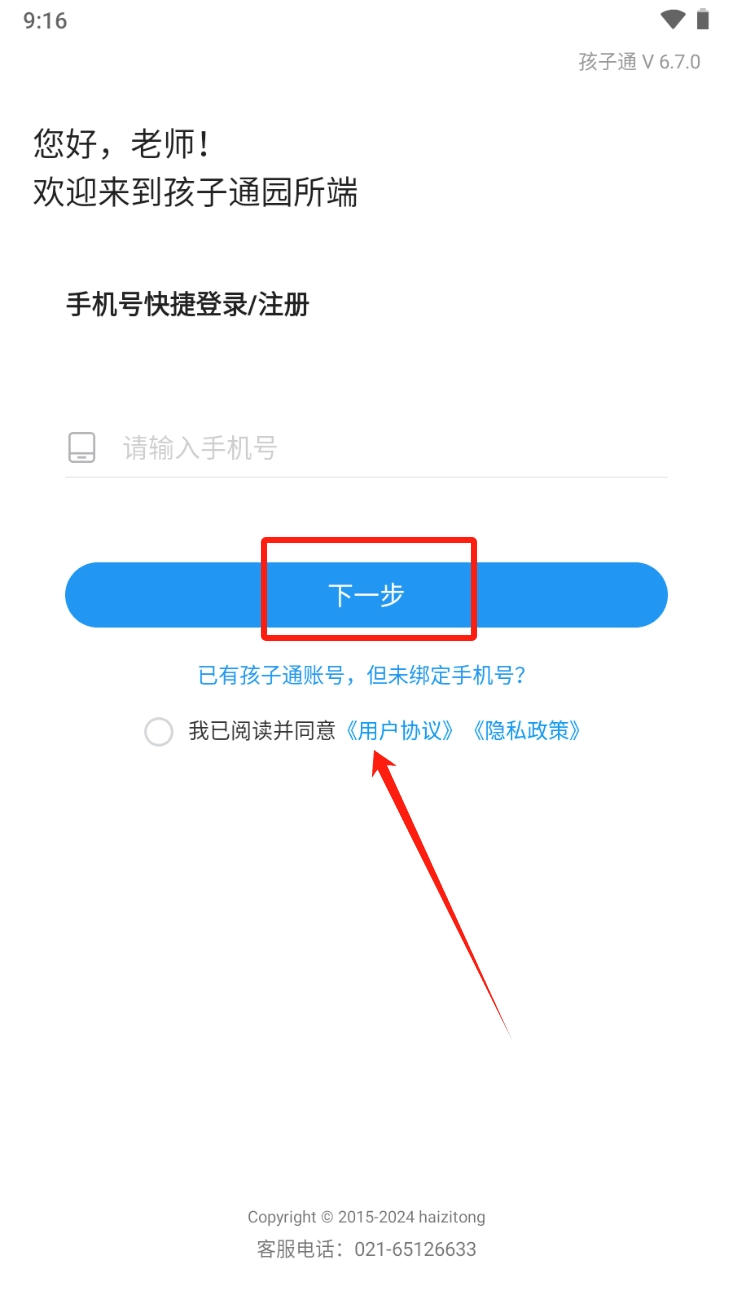Viewport: 731px width, 1303px height.
Task: Tap the 客服电话 label at the bottom
Action: click(300, 1249)
